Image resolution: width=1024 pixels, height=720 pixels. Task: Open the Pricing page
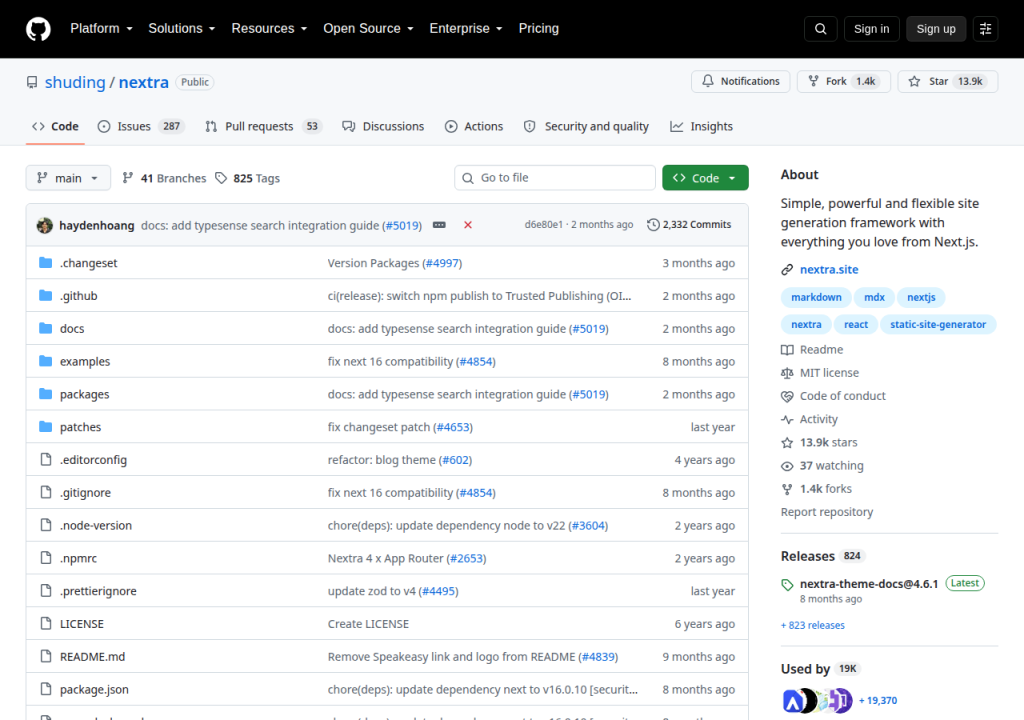(539, 28)
